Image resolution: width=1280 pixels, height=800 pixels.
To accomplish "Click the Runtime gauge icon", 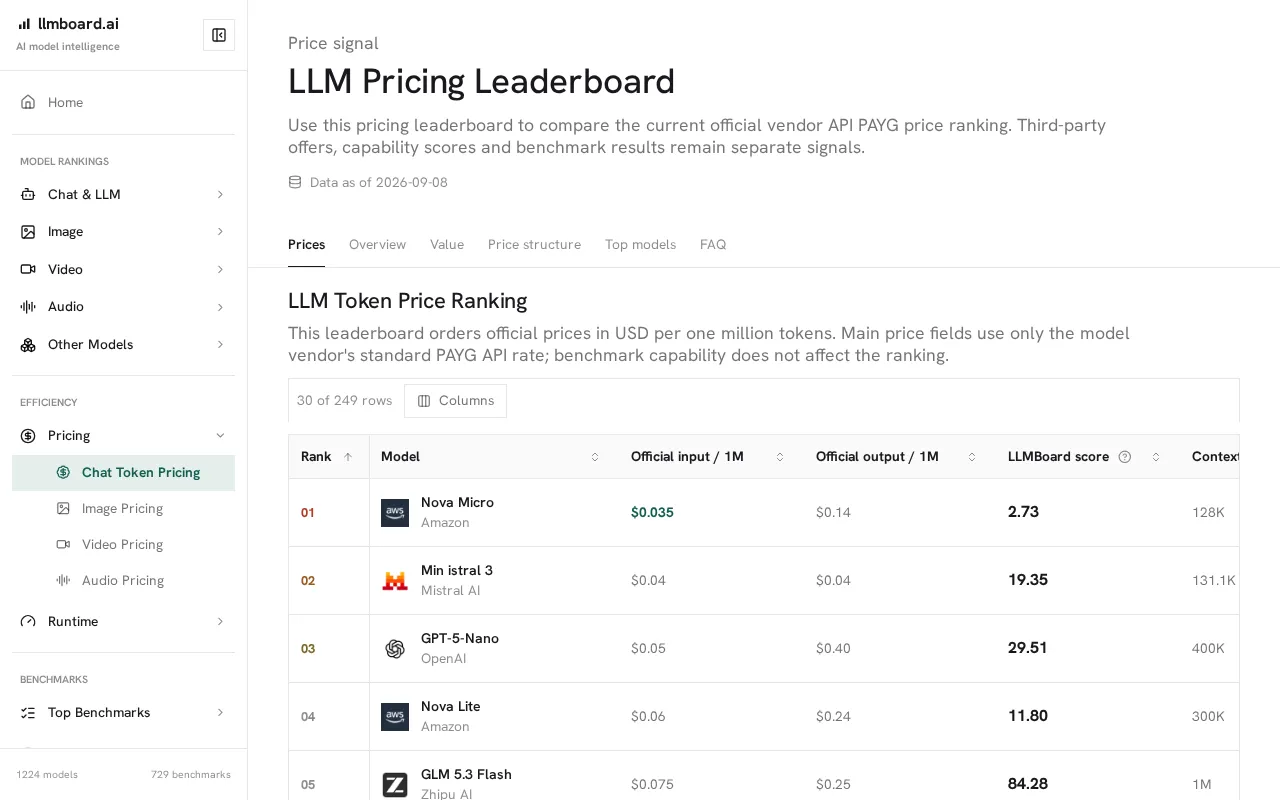I will coord(28,621).
